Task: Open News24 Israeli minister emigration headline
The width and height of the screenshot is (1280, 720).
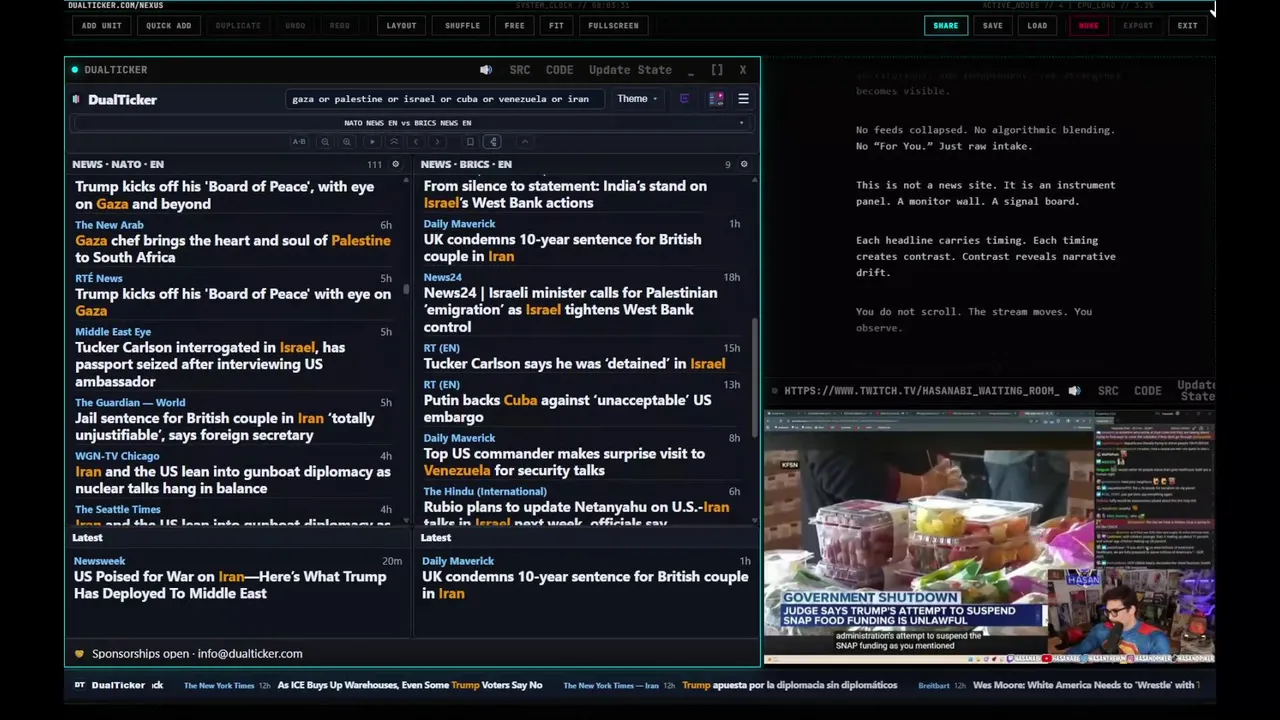Action: (570, 310)
